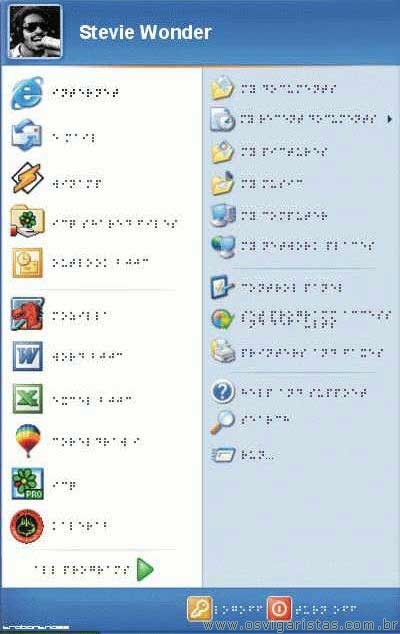Open Printers and Faxes printer entry
The width and height of the screenshot is (400, 634).
pyautogui.click(x=223, y=351)
